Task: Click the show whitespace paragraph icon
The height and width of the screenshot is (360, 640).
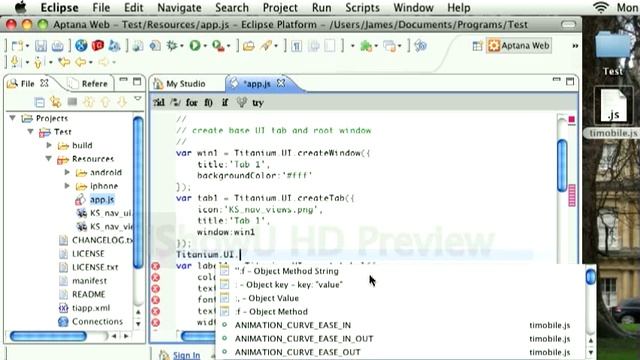Action: click(x=297, y=46)
